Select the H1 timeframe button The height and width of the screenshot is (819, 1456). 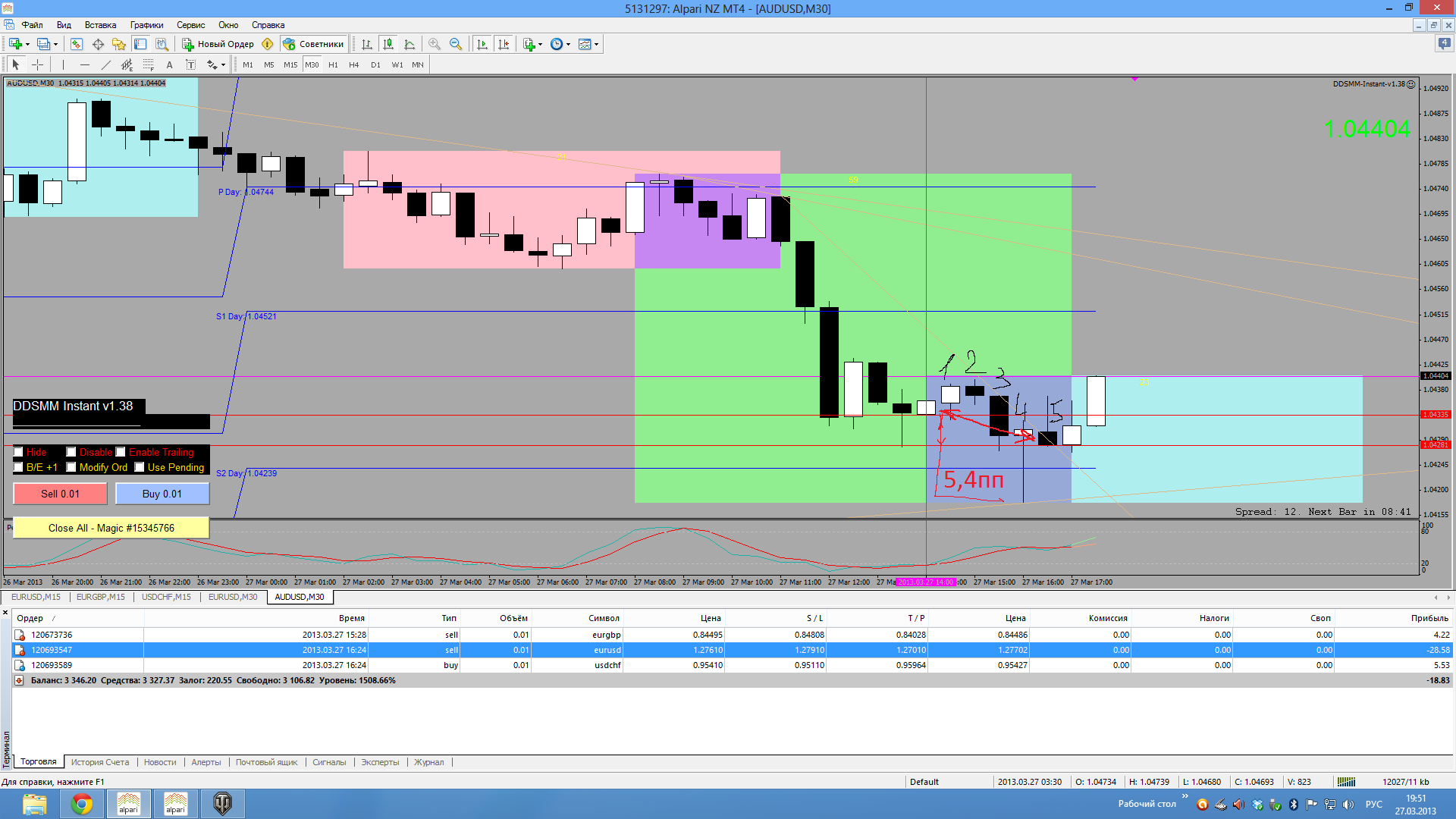coord(333,64)
